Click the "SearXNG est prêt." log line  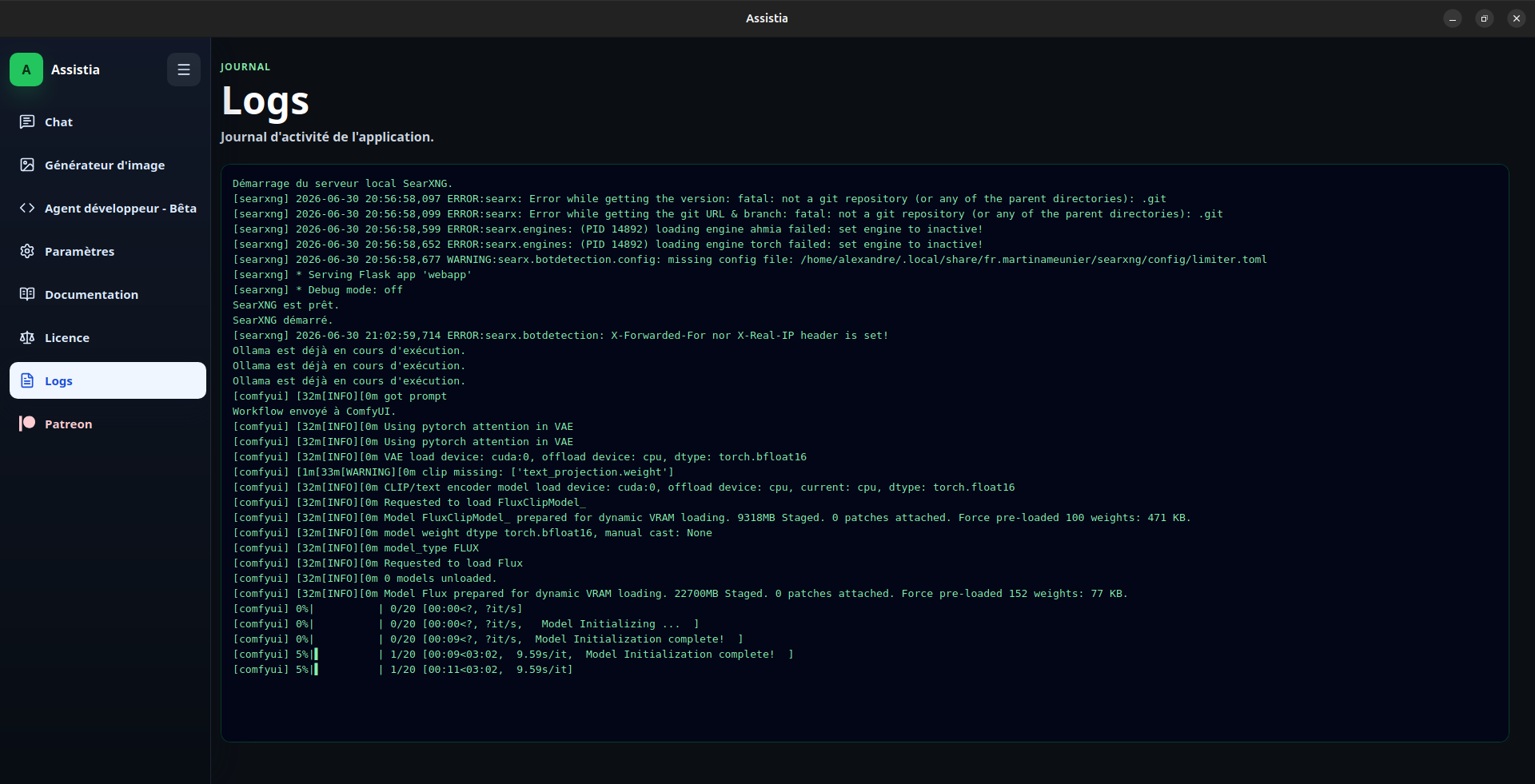[x=285, y=305]
